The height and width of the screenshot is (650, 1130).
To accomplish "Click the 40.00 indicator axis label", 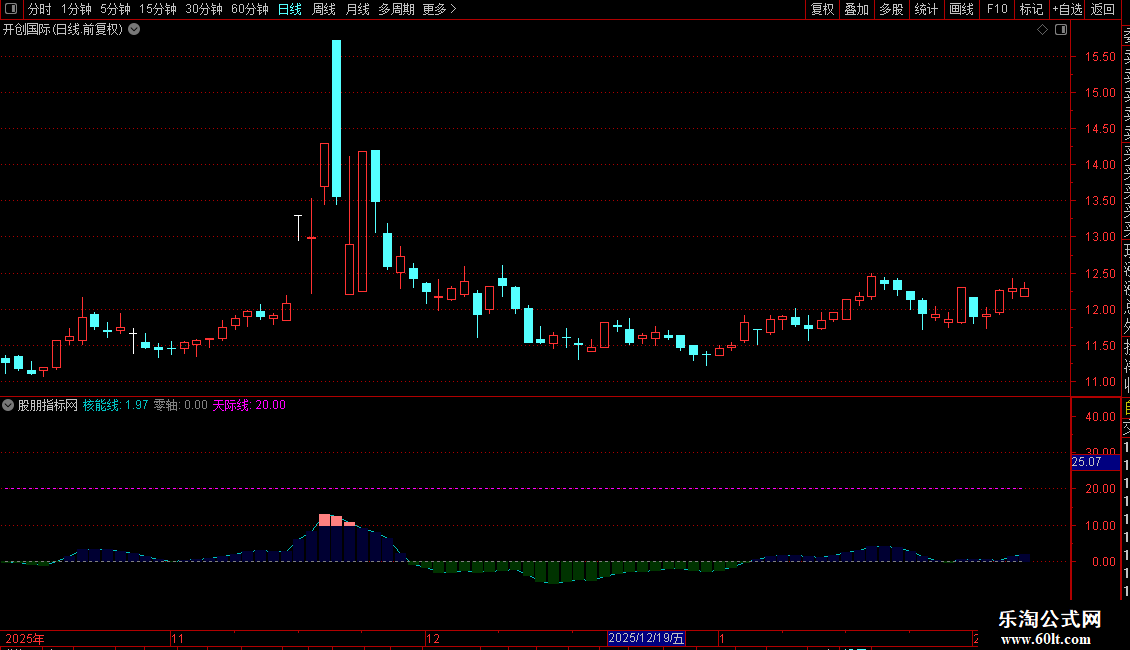I will pyautogui.click(x=1100, y=417).
